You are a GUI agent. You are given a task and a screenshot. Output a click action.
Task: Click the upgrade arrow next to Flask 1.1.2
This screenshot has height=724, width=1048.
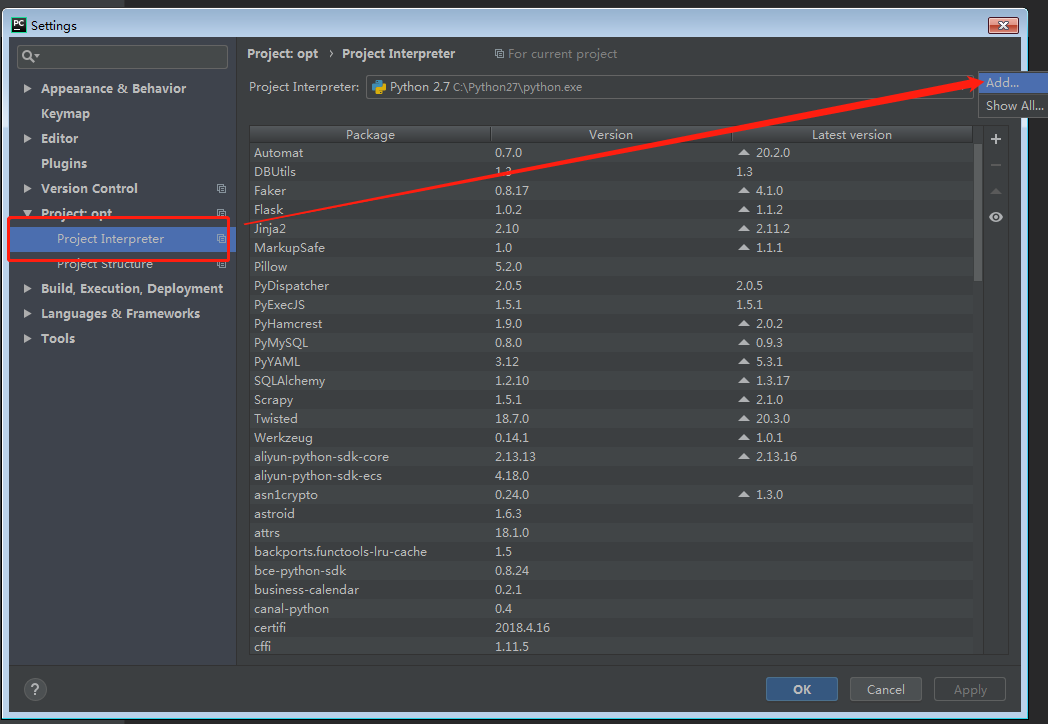[x=744, y=209]
